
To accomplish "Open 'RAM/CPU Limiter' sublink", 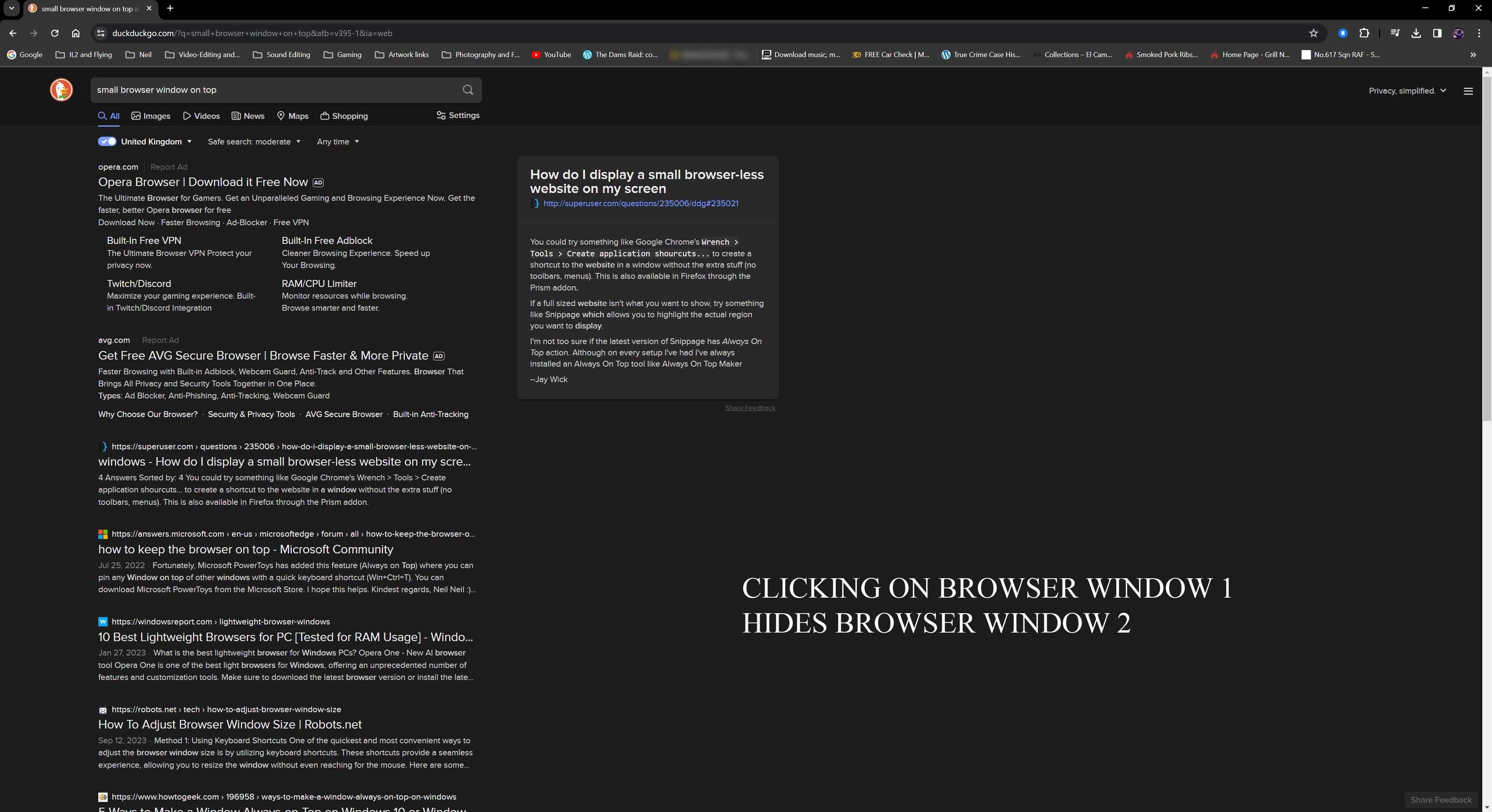I will click(319, 283).
